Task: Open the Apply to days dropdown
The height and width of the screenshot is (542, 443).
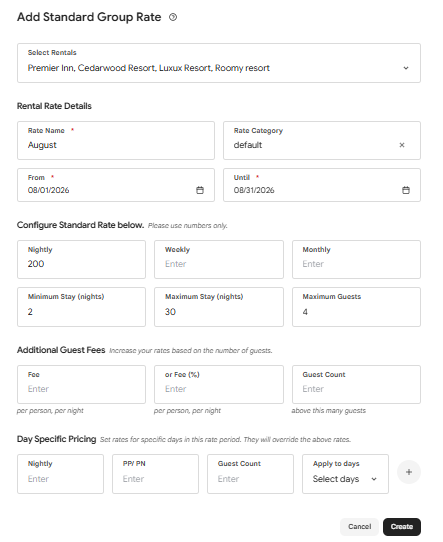Action: click(x=345, y=474)
